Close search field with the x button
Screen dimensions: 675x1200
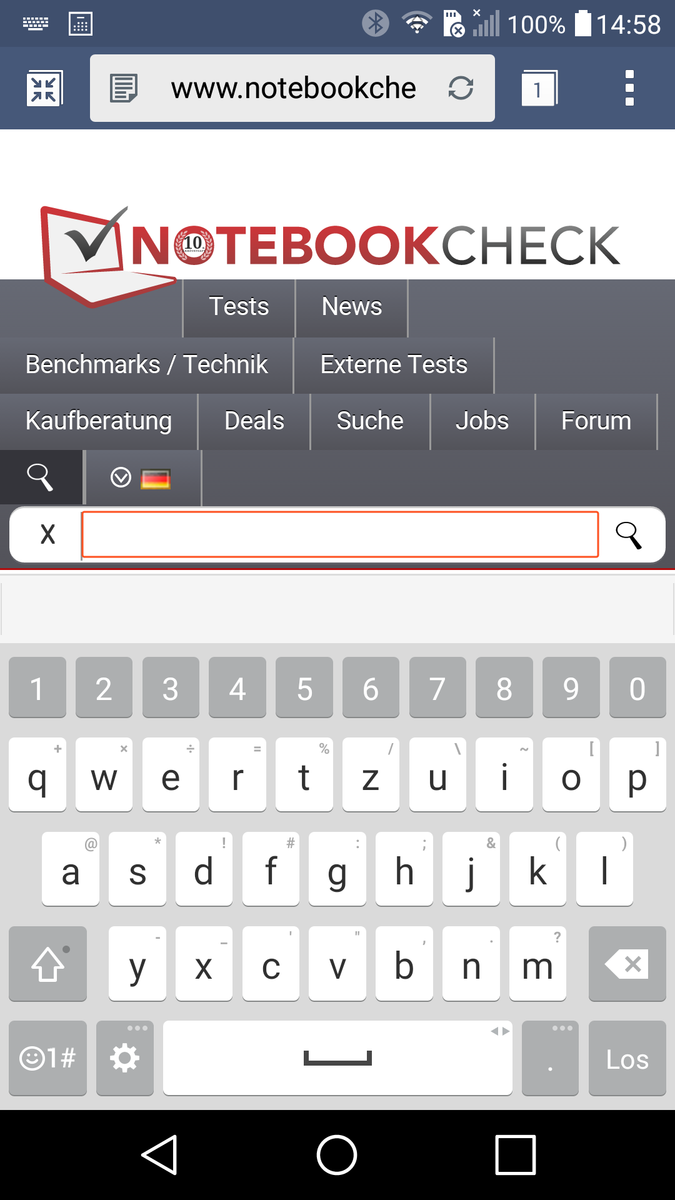pos(47,534)
